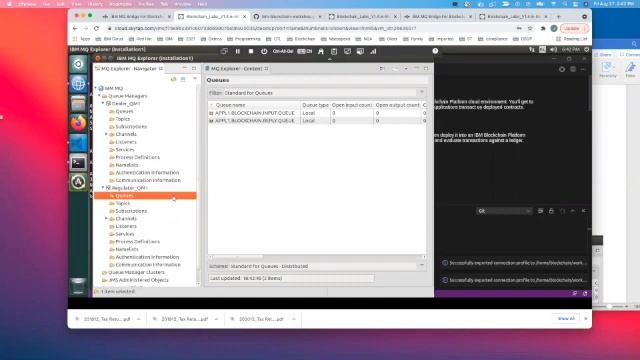Click the green refresh icon in Navigator toolbar

coord(173,79)
